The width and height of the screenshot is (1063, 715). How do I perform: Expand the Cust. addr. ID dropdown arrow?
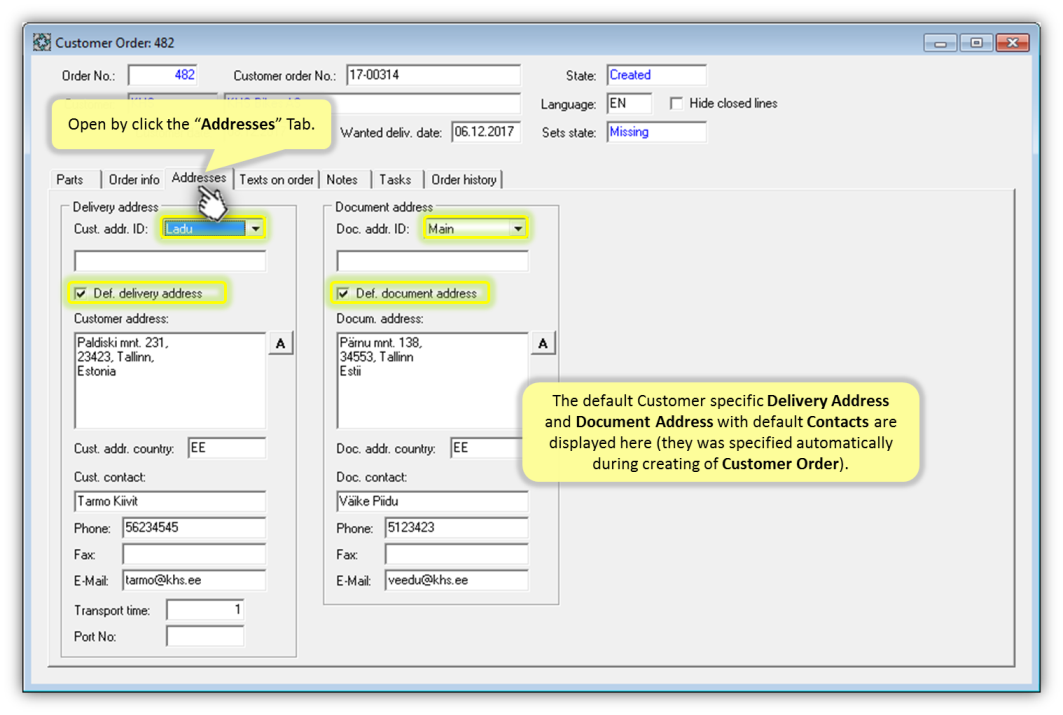[x=255, y=229]
